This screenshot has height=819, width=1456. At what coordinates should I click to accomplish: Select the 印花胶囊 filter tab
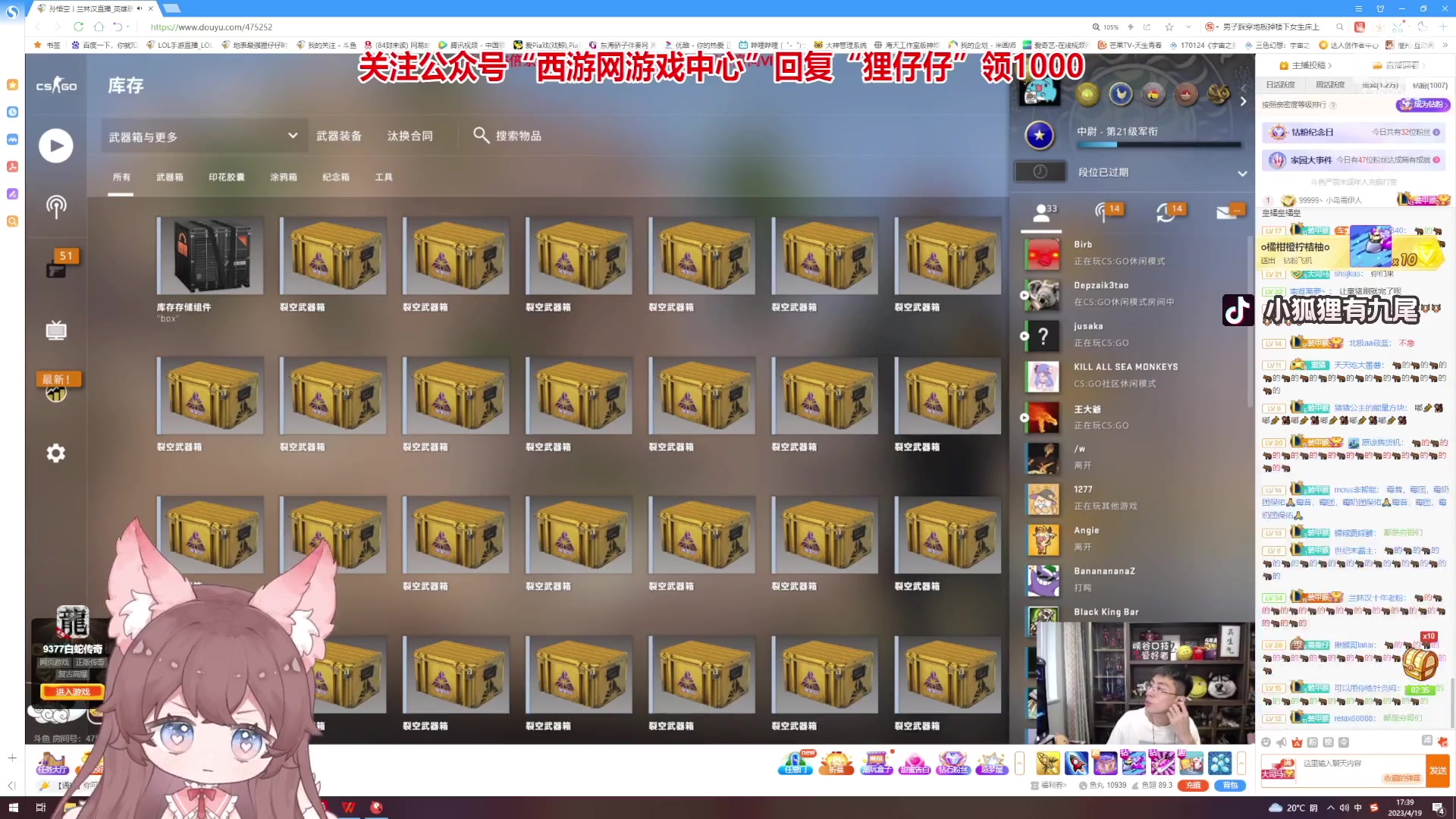227,177
